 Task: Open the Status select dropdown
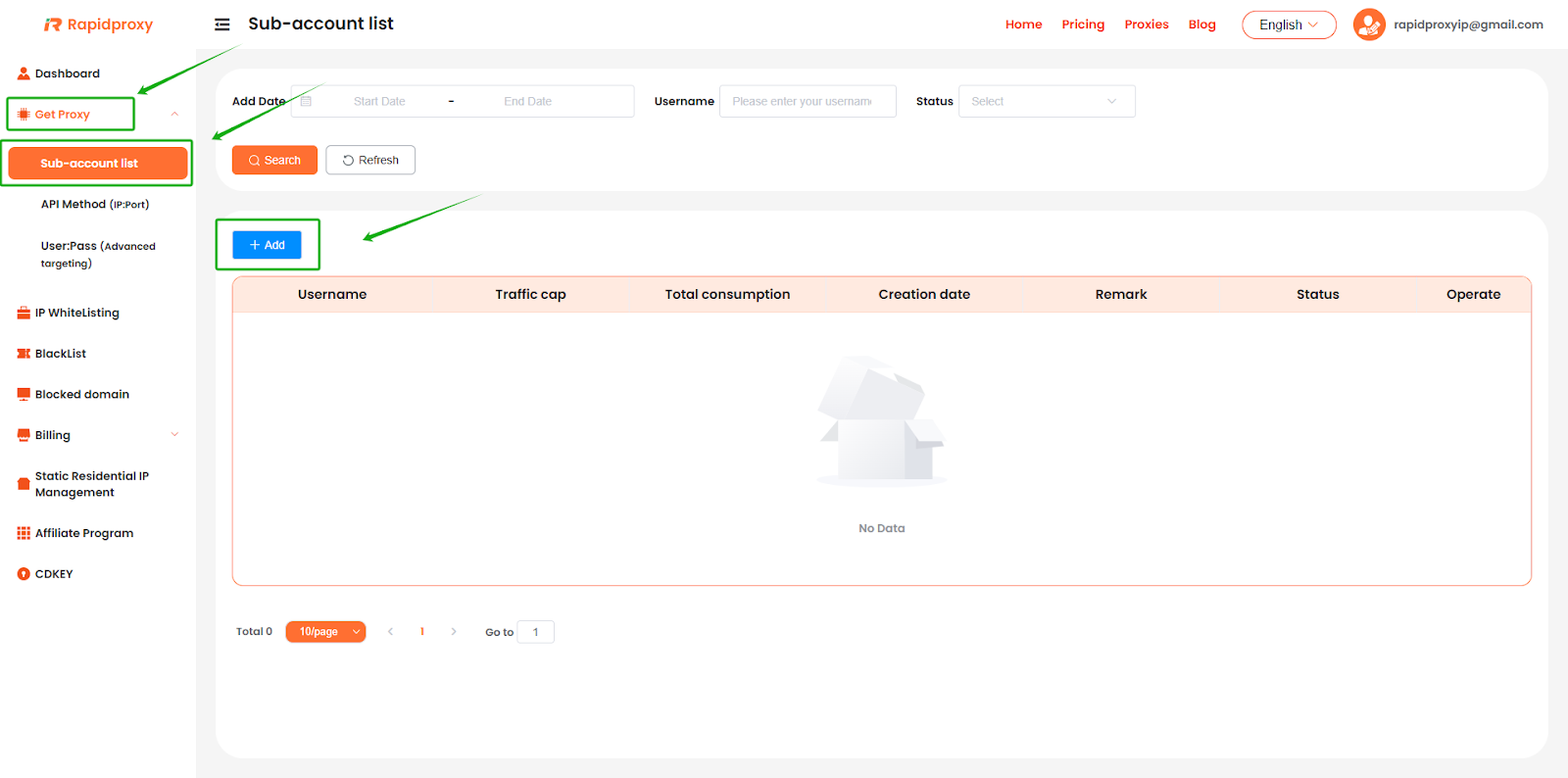(1046, 101)
